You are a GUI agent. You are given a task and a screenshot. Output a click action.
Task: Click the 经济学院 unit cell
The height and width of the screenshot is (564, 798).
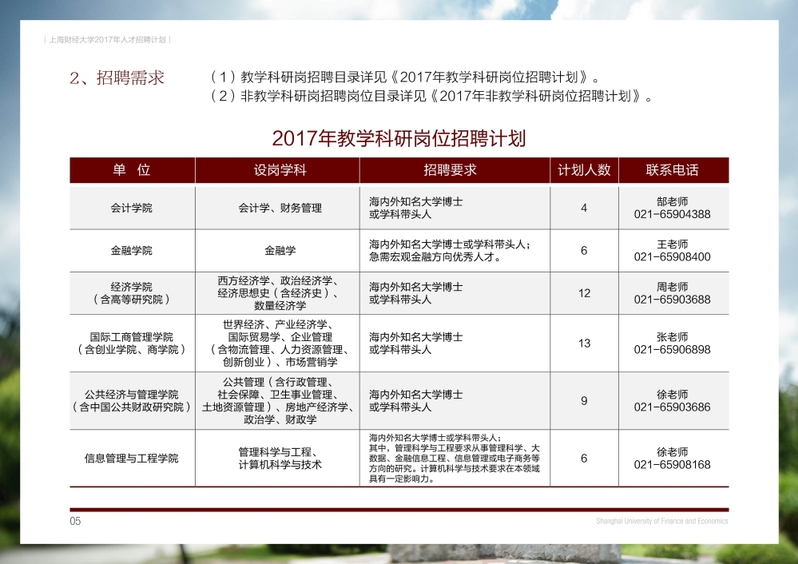tap(131, 292)
